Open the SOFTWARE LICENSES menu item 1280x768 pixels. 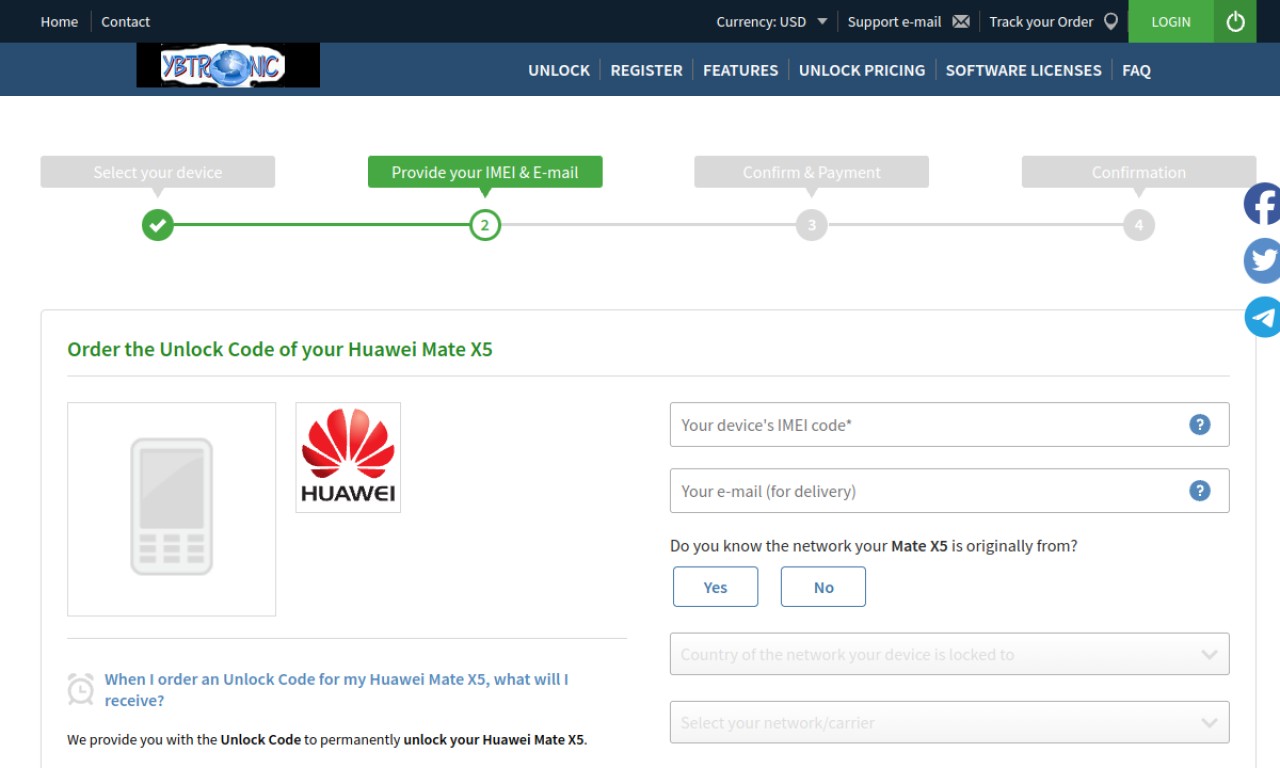(1024, 70)
